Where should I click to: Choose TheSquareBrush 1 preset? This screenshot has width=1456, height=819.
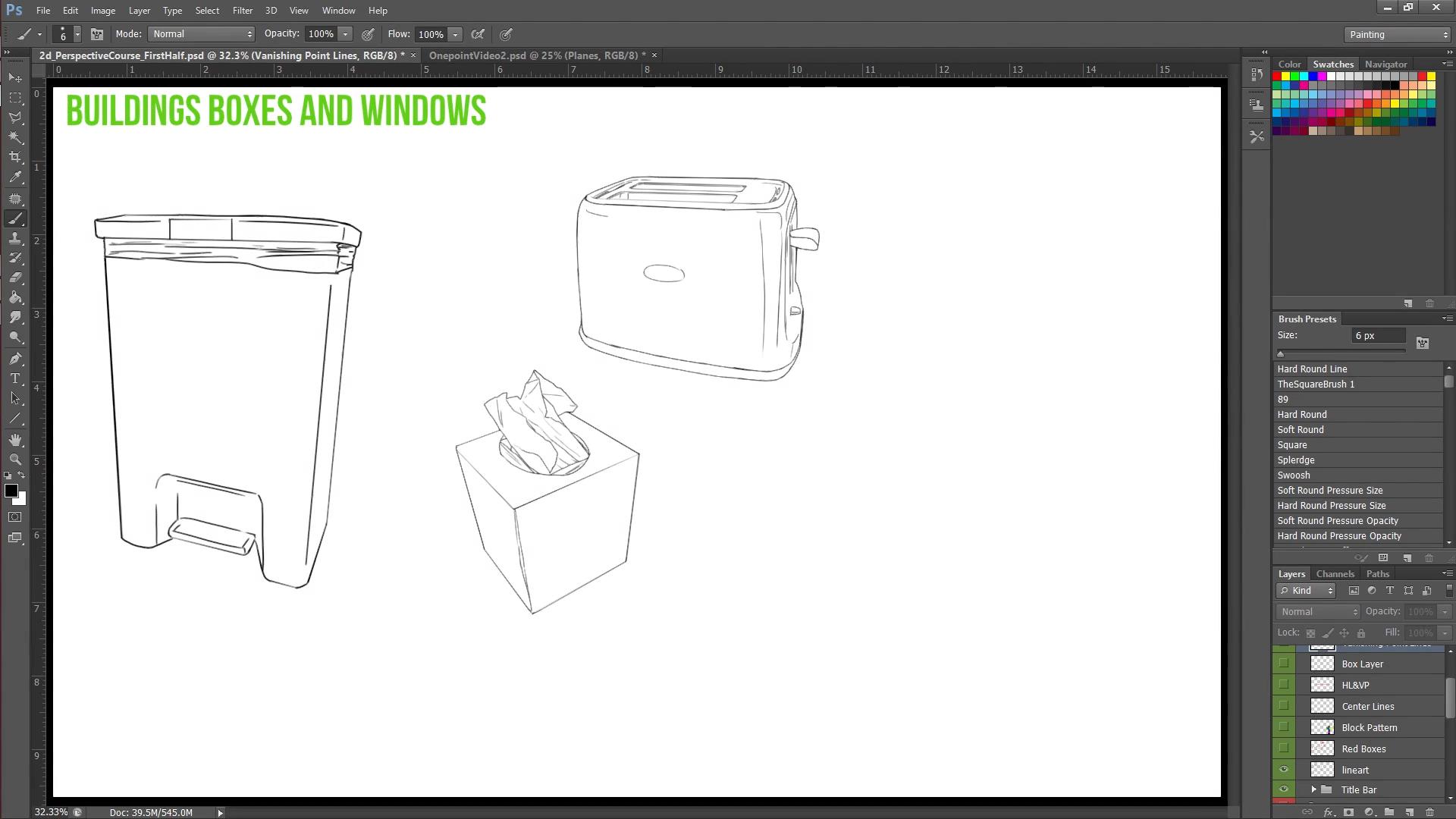(1357, 384)
